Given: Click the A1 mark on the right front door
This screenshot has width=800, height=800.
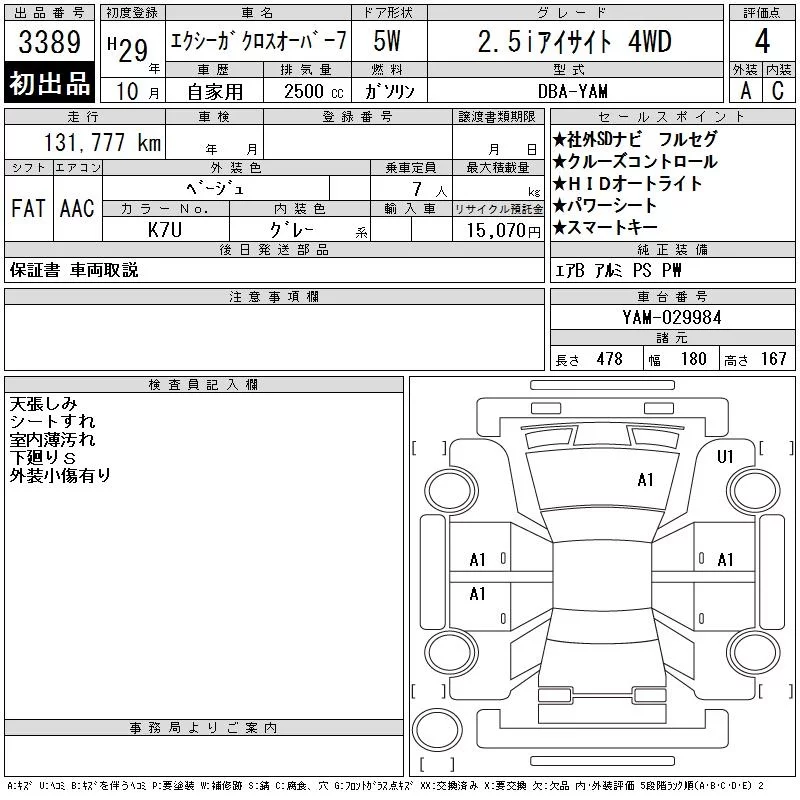Looking at the screenshot, I should (x=725, y=560).
